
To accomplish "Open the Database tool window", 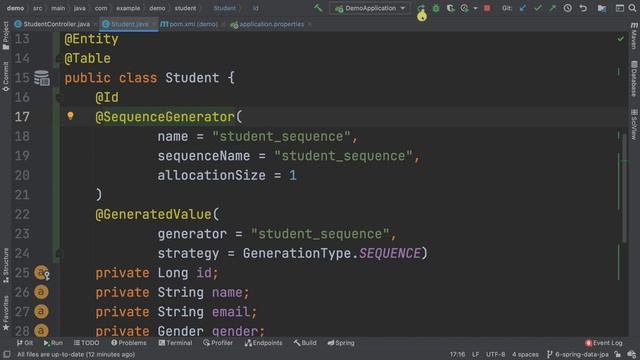I will click(x=634, y=79).
